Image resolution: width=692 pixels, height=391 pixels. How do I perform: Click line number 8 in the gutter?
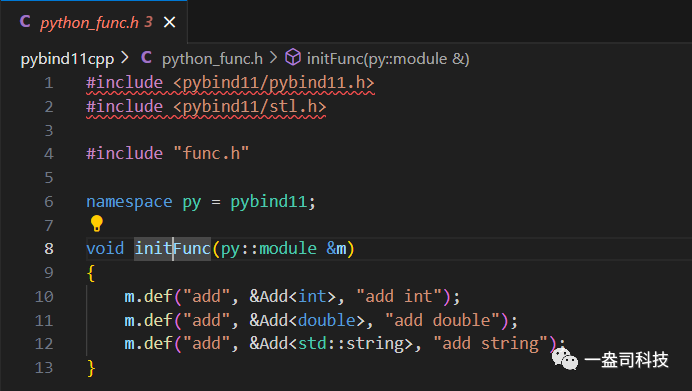(49, 248)
